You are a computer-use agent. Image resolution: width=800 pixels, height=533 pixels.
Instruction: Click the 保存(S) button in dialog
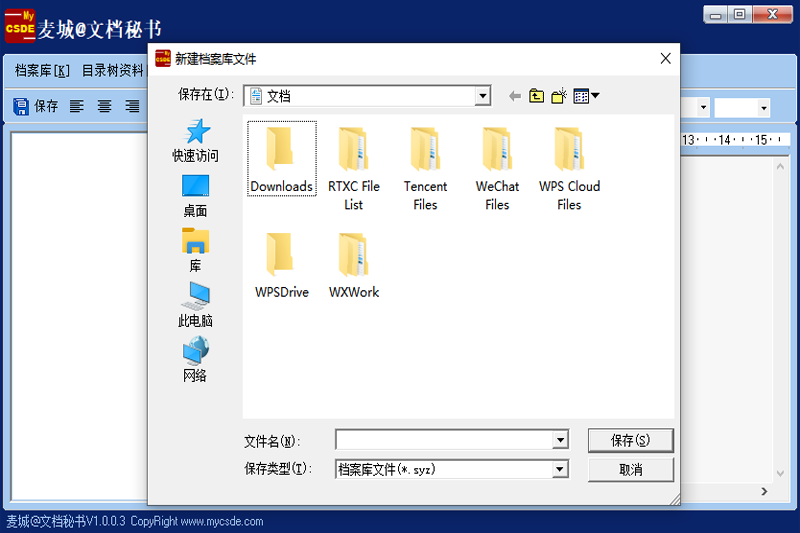pos(631,440)
